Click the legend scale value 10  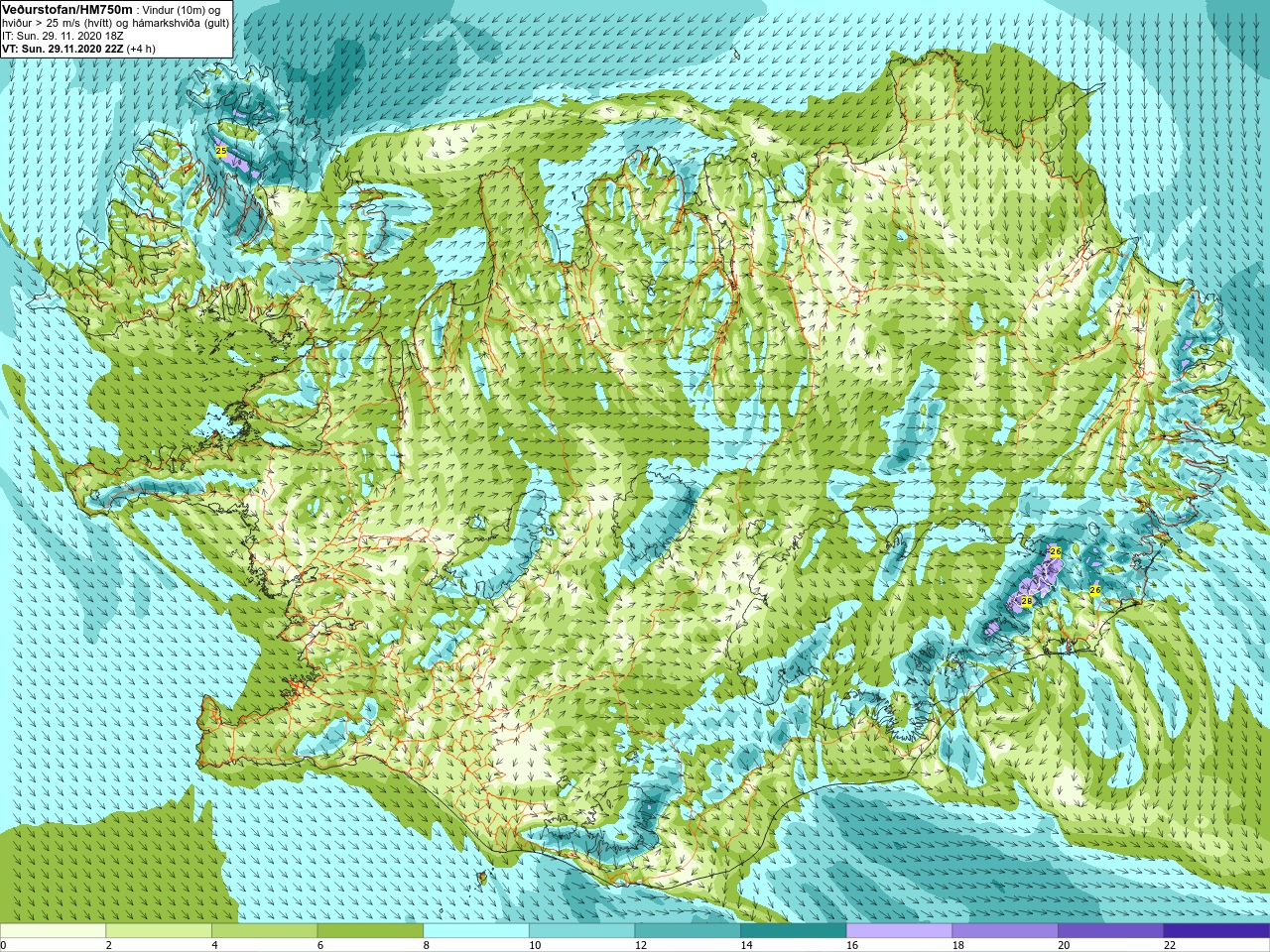pos(535,946)
